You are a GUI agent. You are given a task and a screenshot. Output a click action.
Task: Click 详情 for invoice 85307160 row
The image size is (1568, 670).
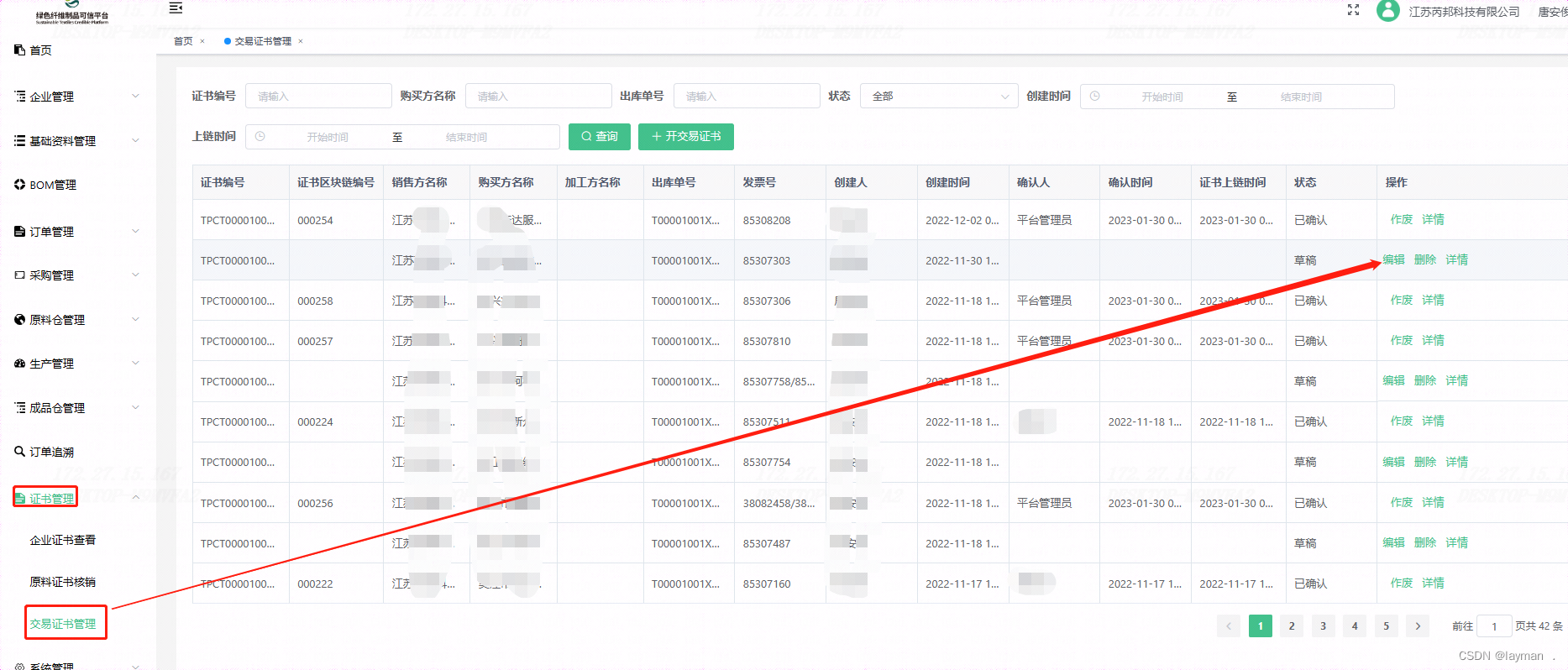coord(1434,584)
